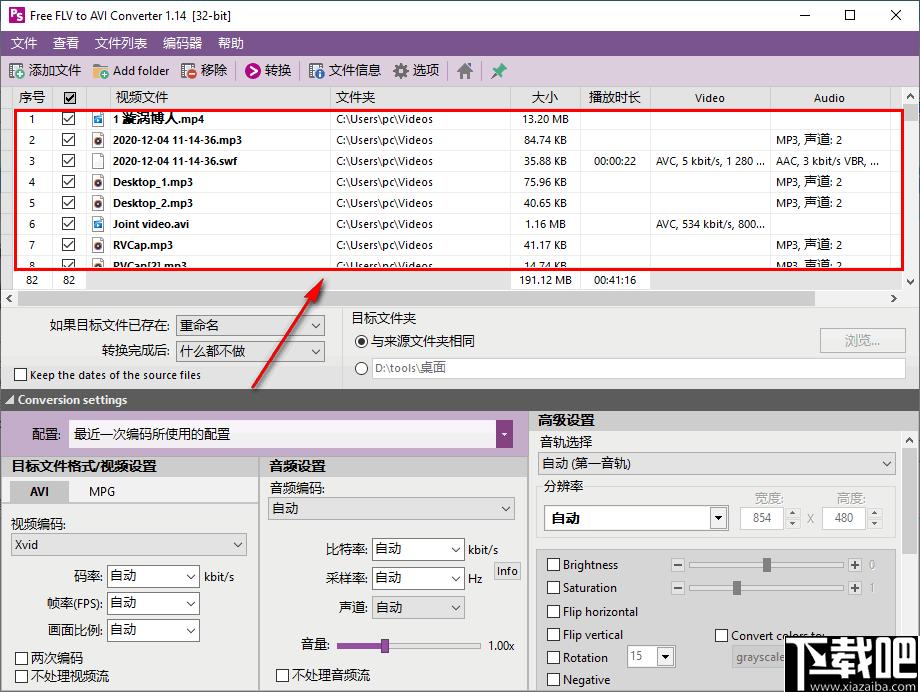Click file icon of RVCap.mp3
Image resolution: width=920 pixels, height=692 pixels.
tap(98, 245)
